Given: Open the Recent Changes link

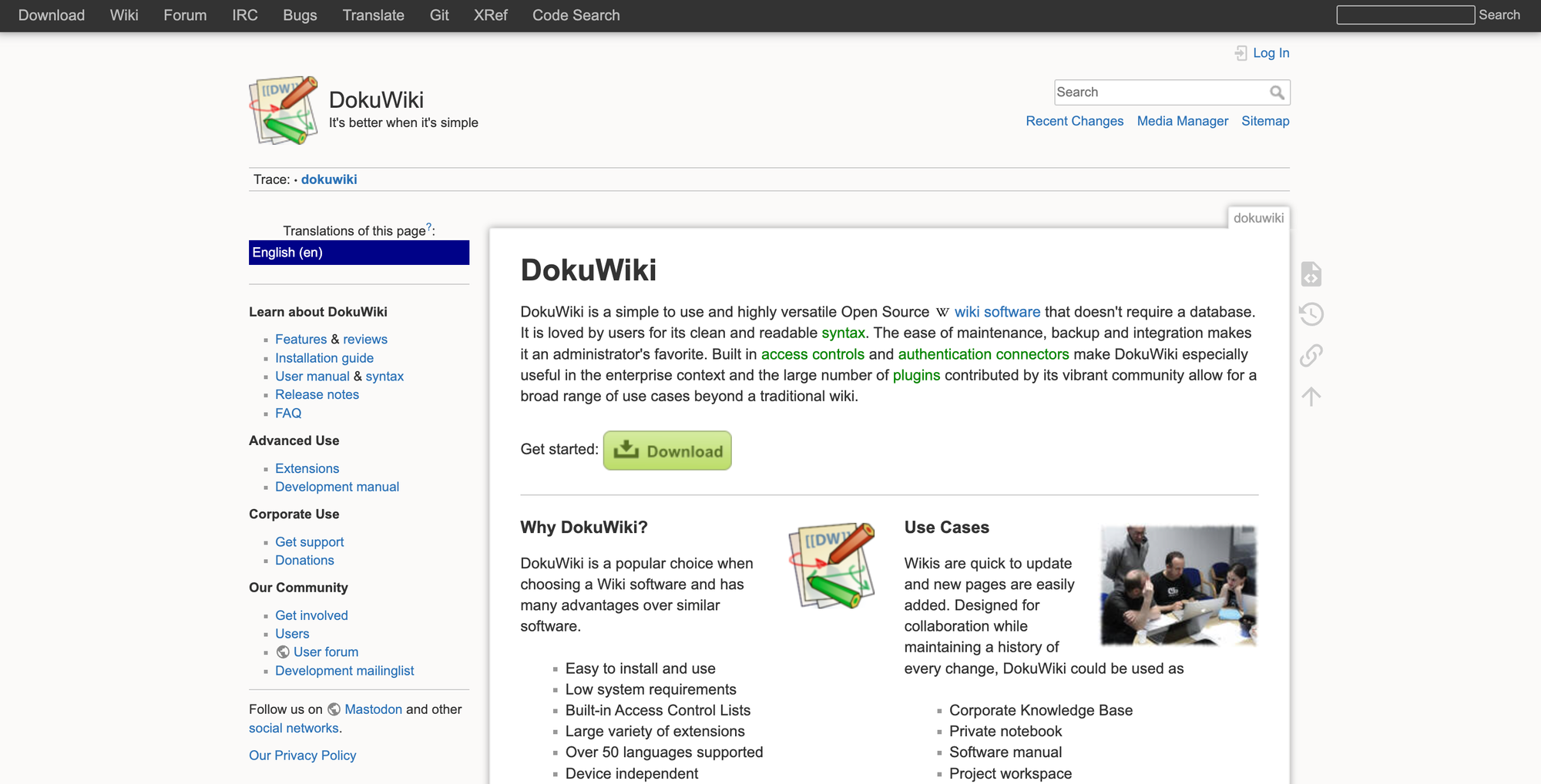Looking at the screenshot, I should 1074,121.
